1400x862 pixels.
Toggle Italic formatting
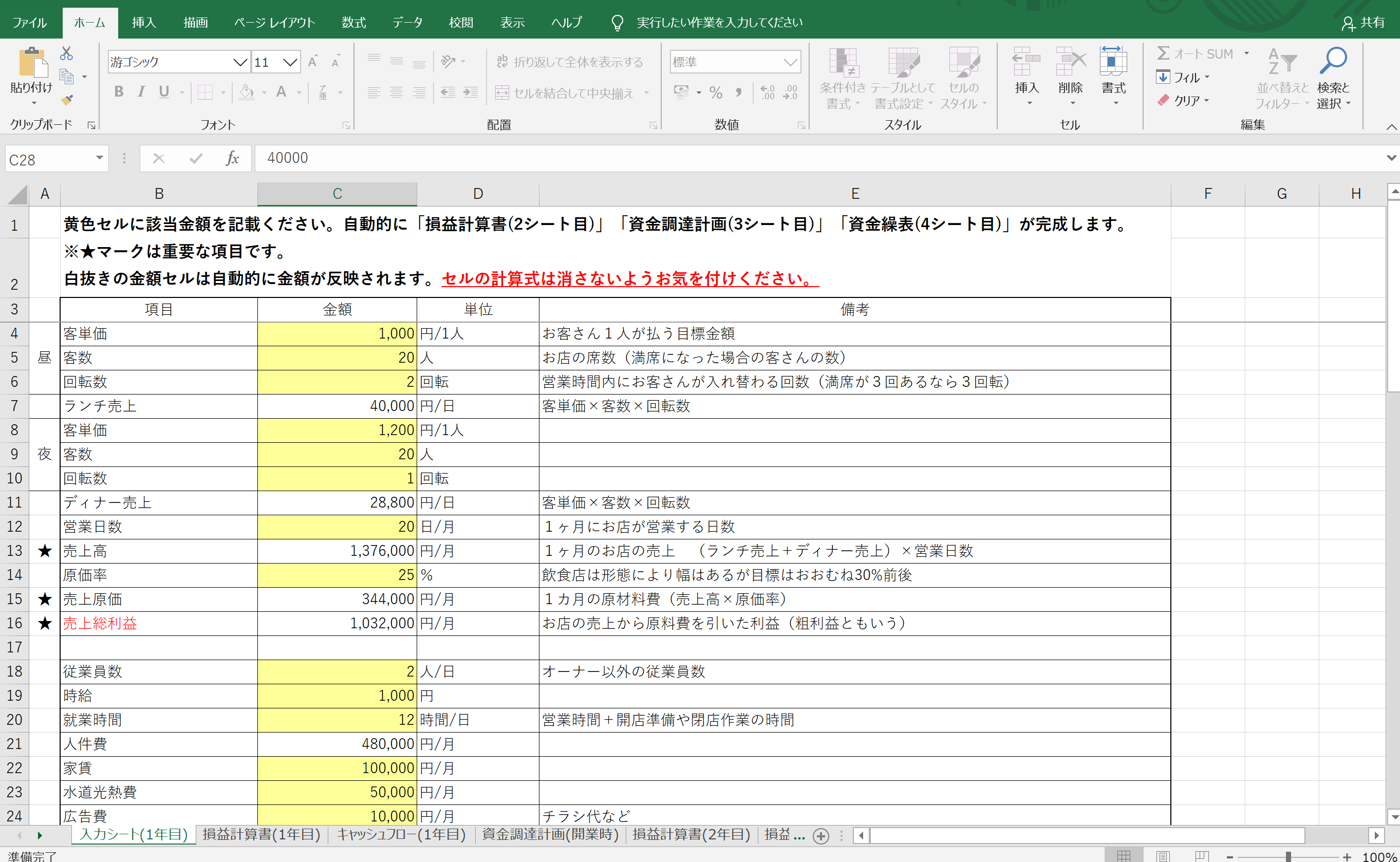click(141, 92)
